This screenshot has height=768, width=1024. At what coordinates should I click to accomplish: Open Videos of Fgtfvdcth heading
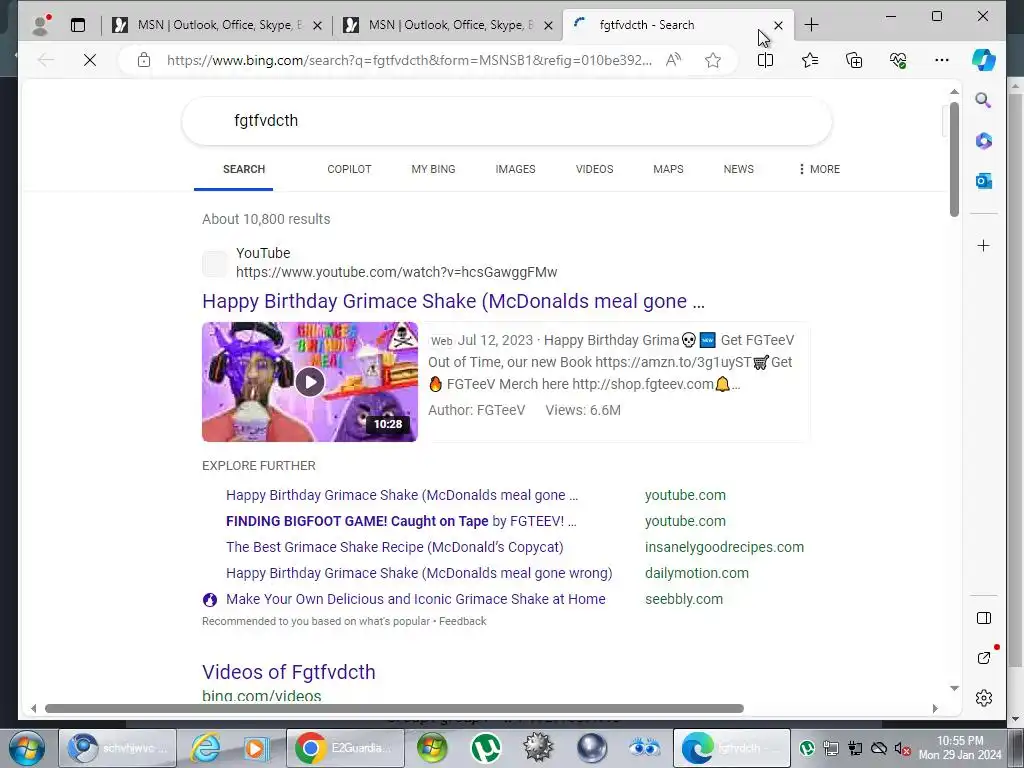point(289,672)
